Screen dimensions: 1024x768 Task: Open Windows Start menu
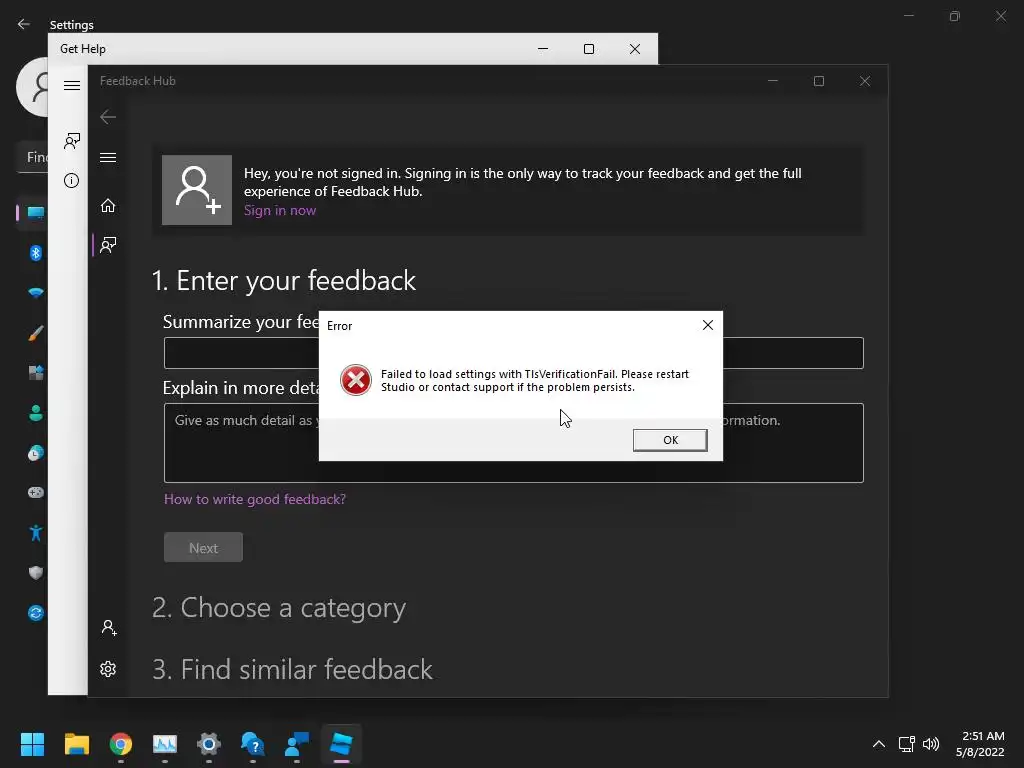tap(32, 744)
